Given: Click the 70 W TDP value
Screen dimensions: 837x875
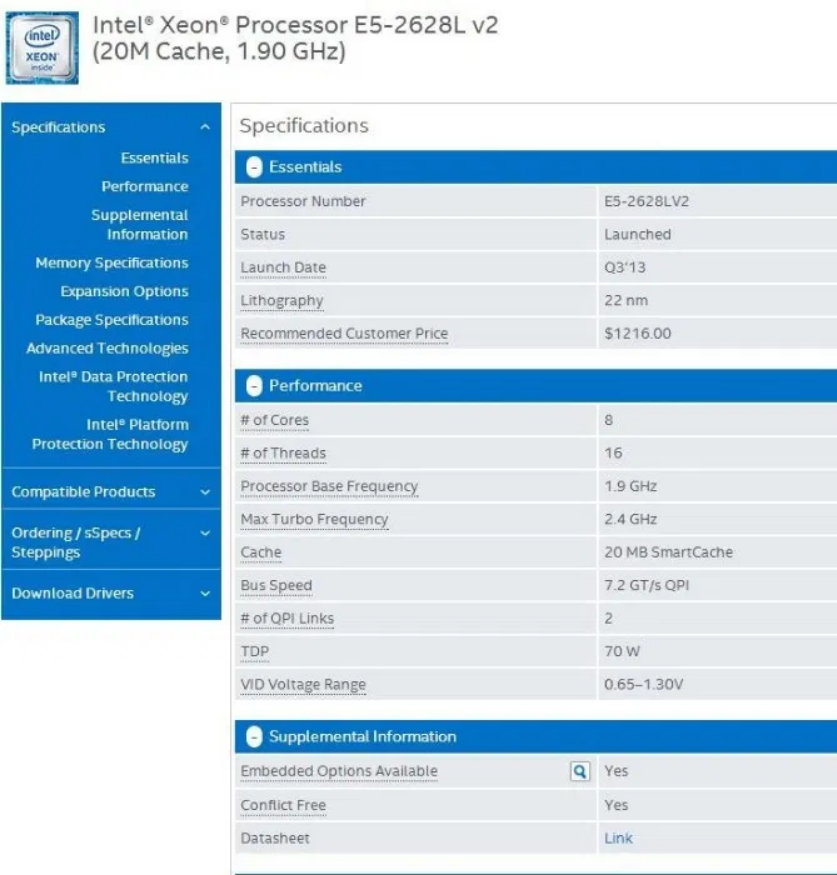Looking at the screenshot, I should pyautogui.click(x=622, y=651).
